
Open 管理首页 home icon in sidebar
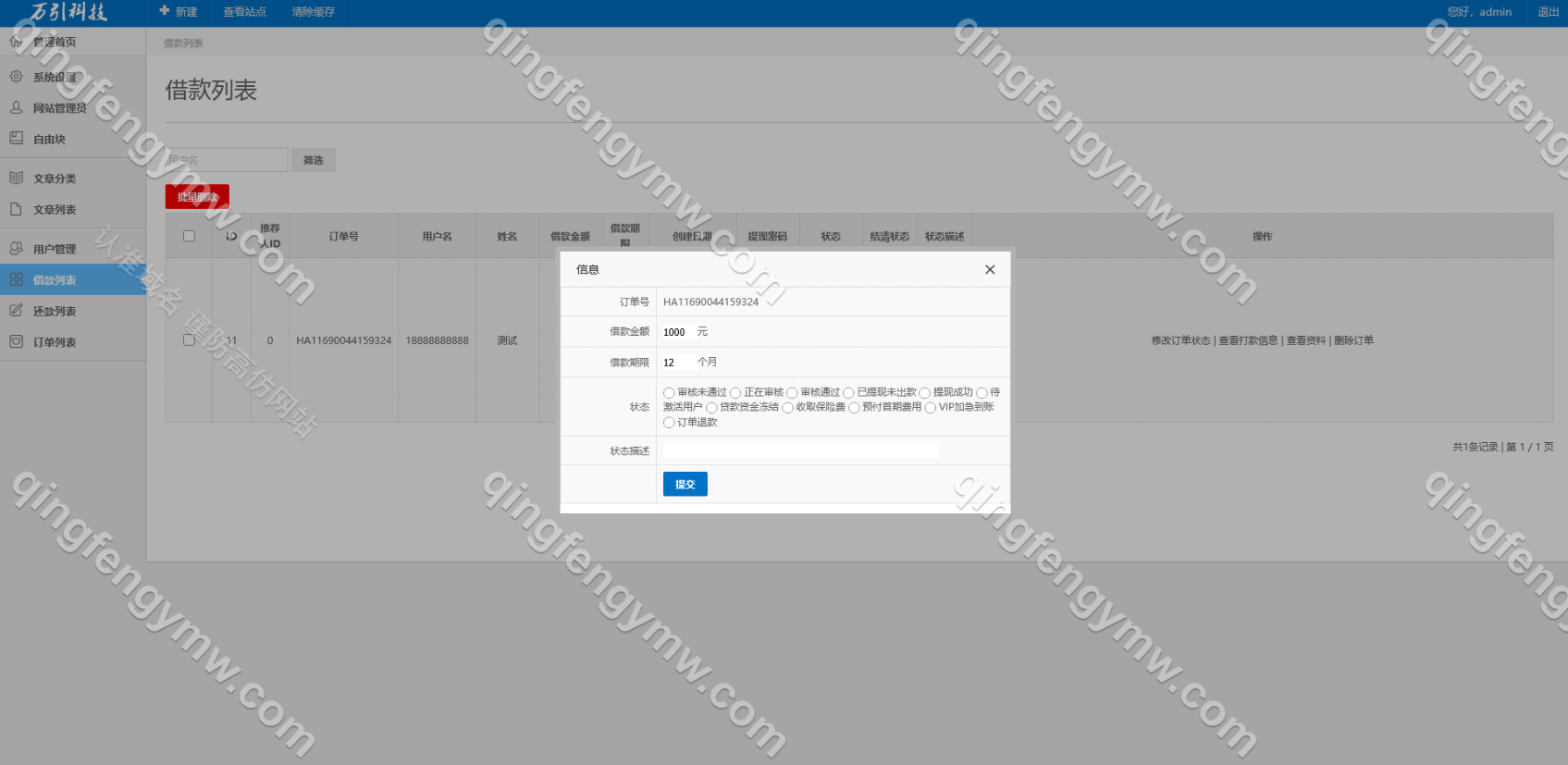point(16,42)
